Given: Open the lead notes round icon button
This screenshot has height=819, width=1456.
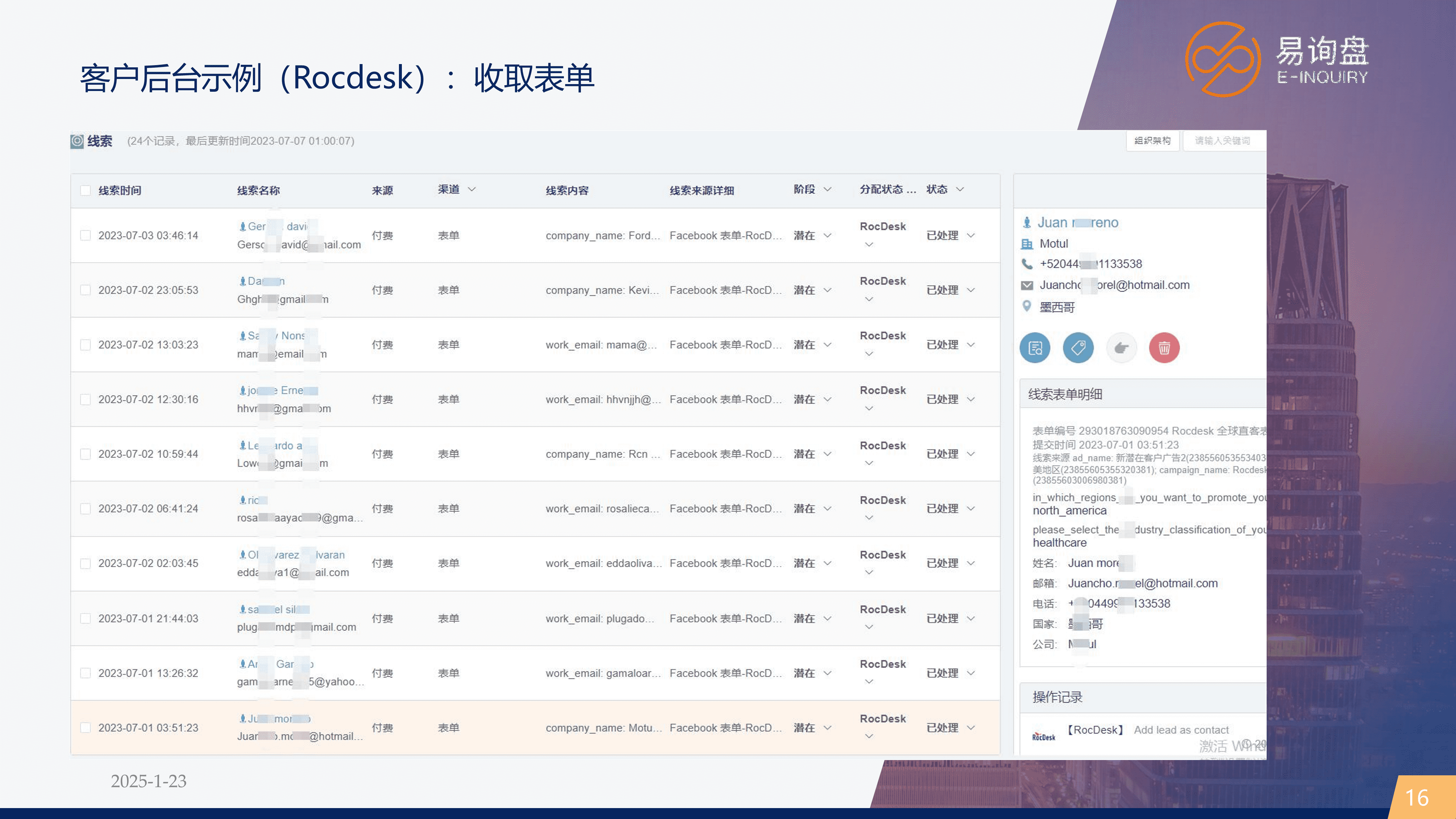Looking at the screenshot, I should pyautogui.click(x=1035, y=348).
